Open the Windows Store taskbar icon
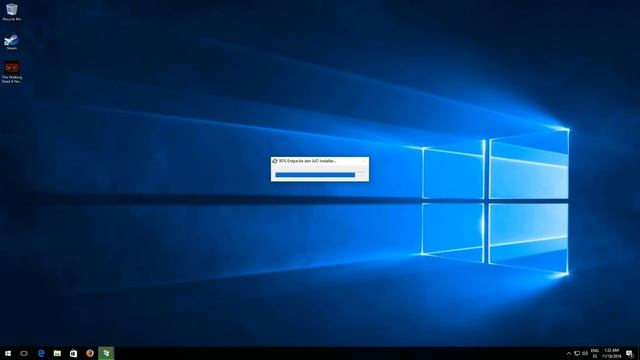 click(x=73, y=353)
